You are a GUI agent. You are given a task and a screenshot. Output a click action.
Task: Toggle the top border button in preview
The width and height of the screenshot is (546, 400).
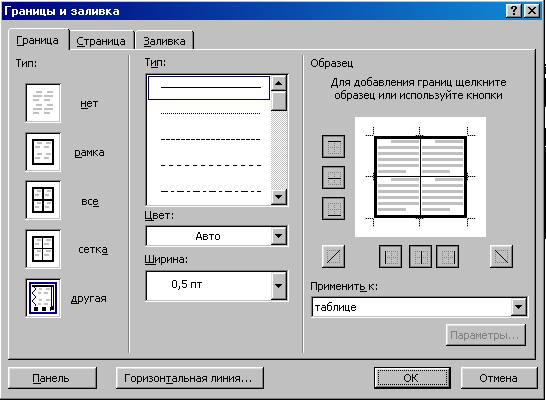click(x=334, y=146)
